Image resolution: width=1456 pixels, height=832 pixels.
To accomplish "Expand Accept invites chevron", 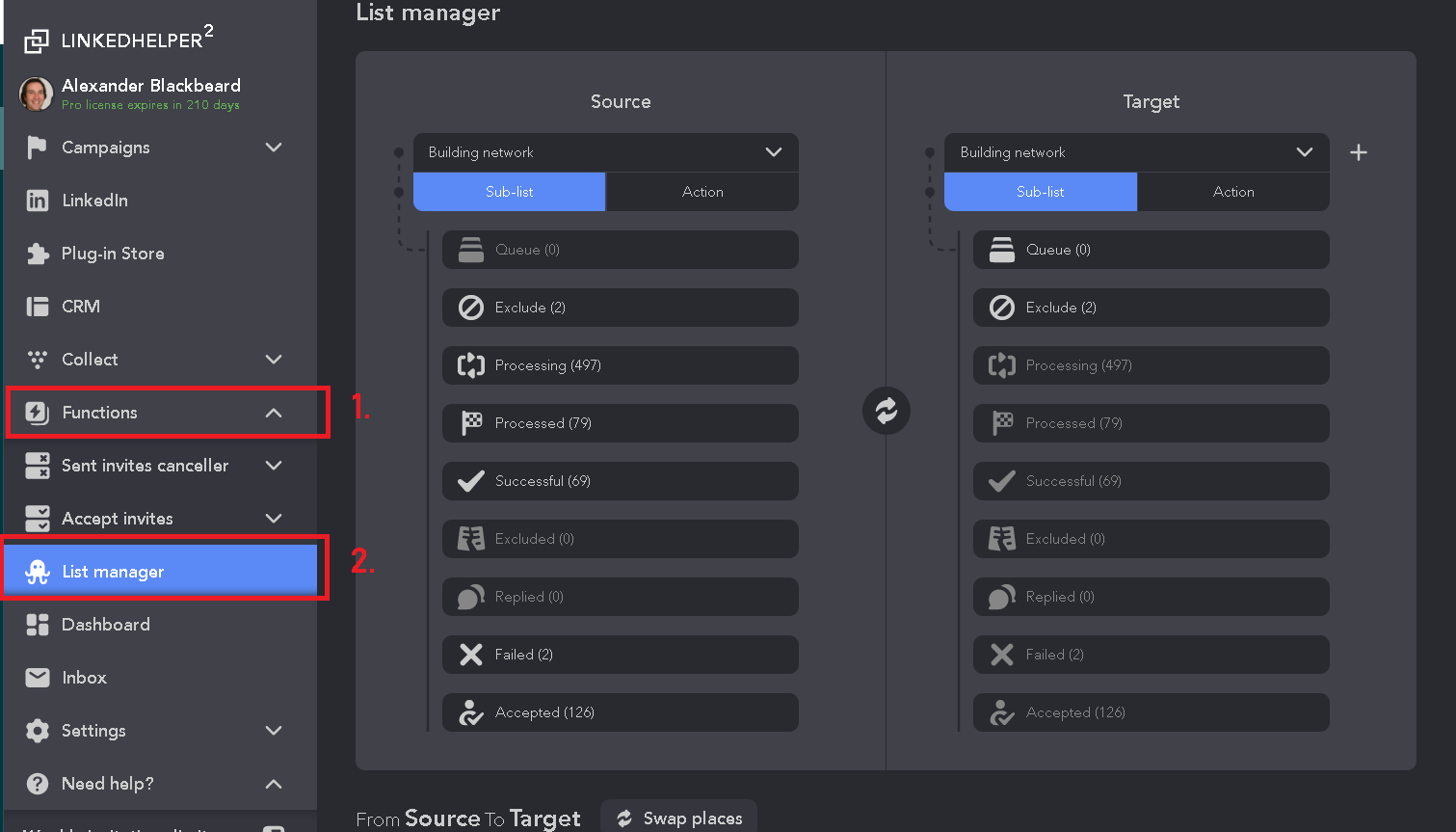I will (x=274, y=519).
